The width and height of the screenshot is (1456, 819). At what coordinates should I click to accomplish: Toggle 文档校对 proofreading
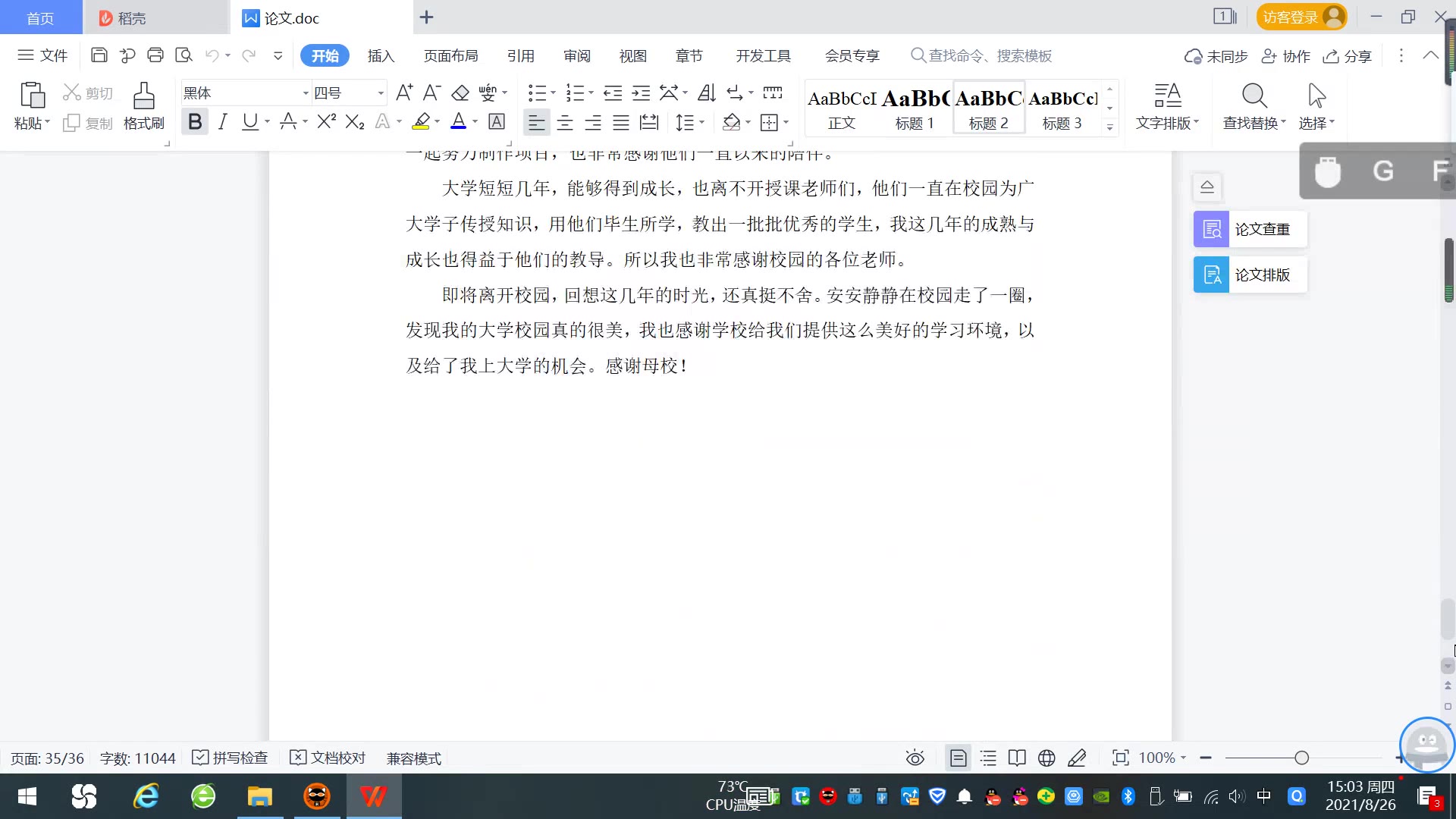328,758
